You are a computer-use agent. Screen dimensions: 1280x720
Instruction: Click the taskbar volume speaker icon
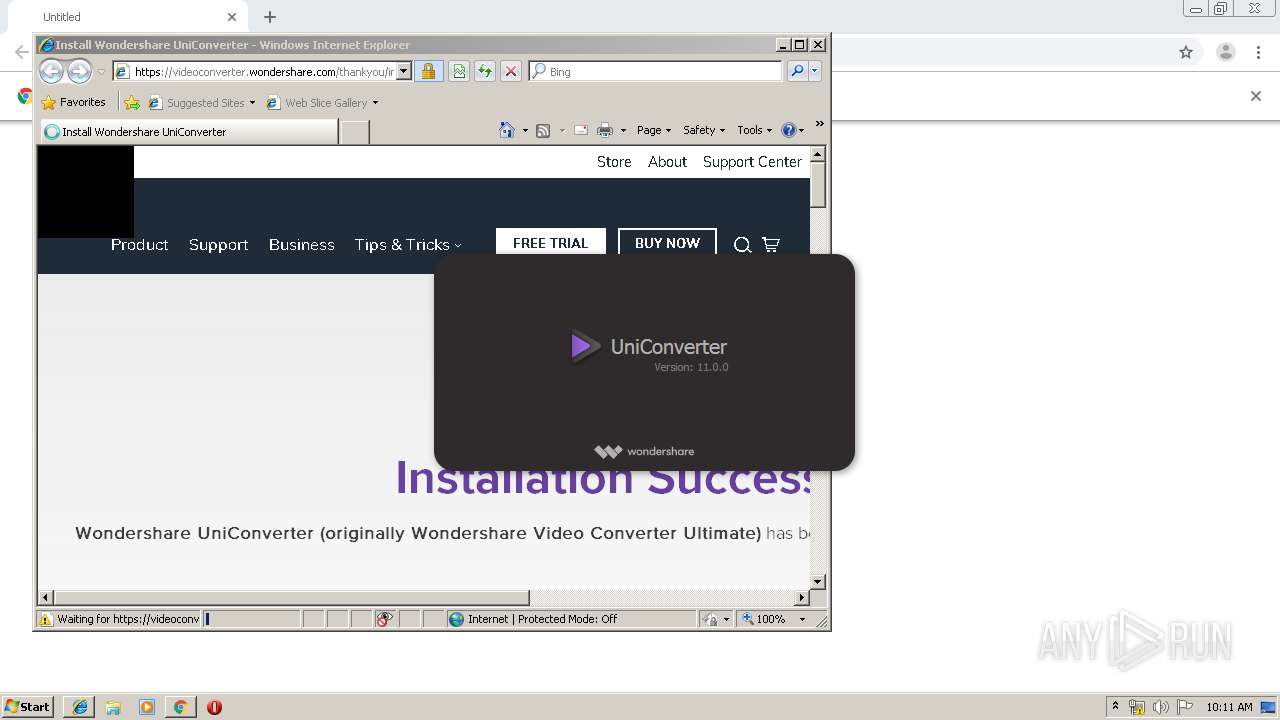[1160, 707]
